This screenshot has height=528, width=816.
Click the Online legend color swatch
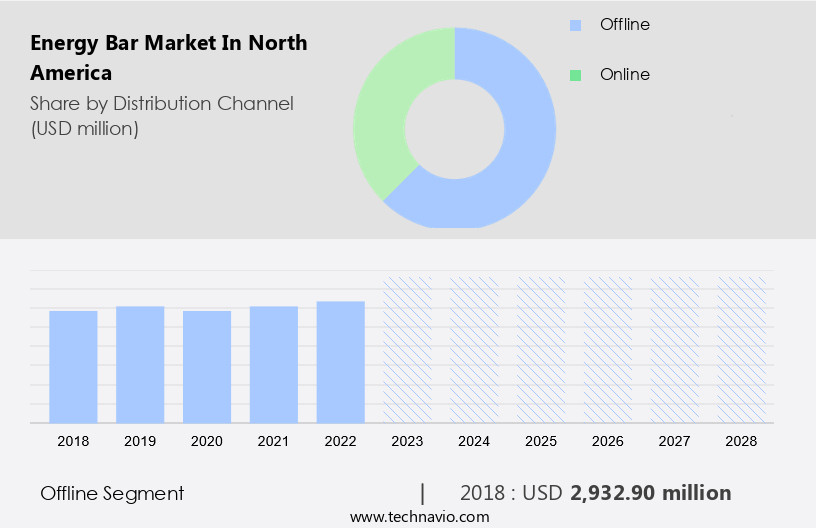(x=575, y=75)
